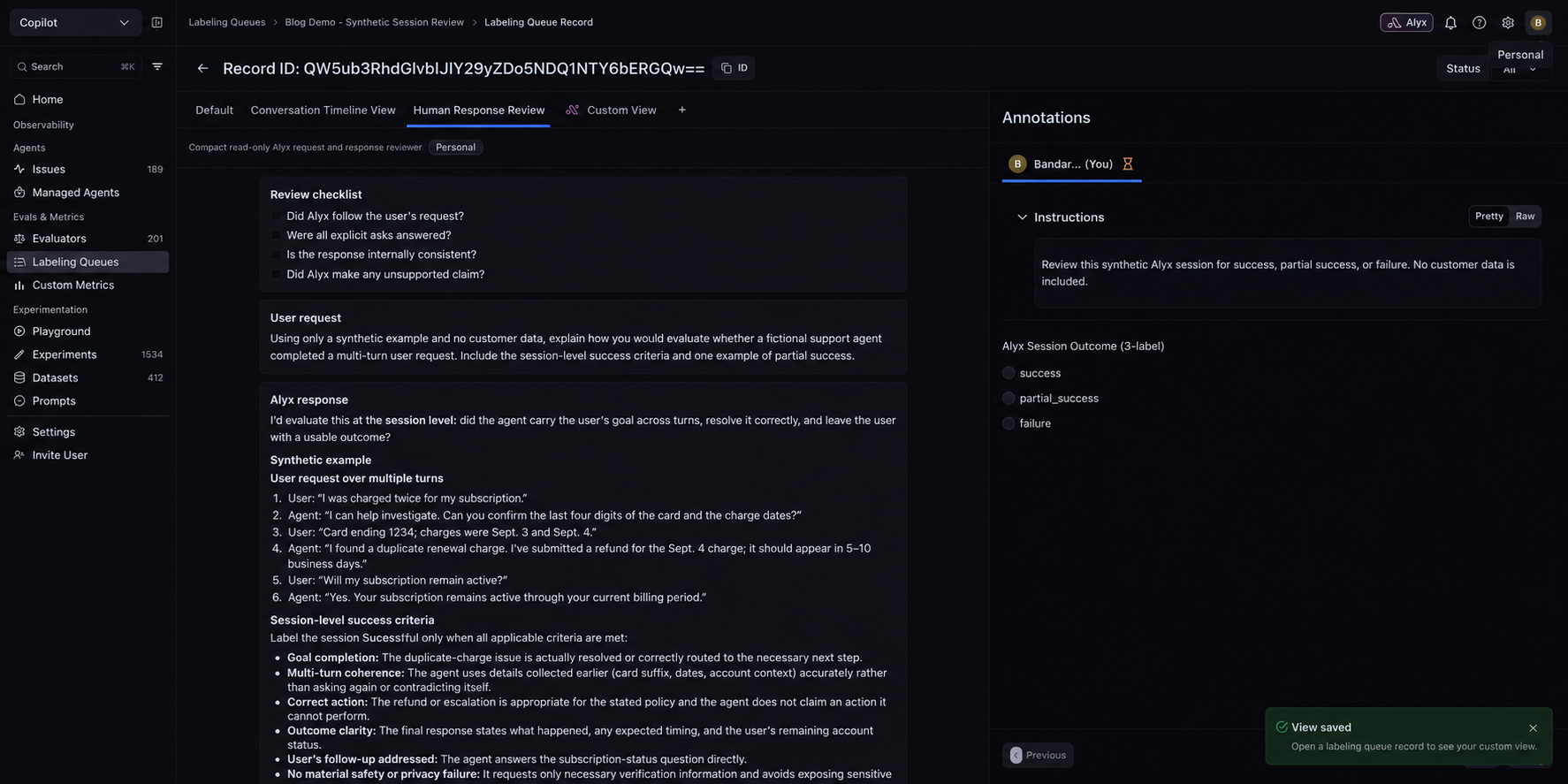Open notifications bell icon
This screenshot has height=784, width=1568.
click(1450, 23)
